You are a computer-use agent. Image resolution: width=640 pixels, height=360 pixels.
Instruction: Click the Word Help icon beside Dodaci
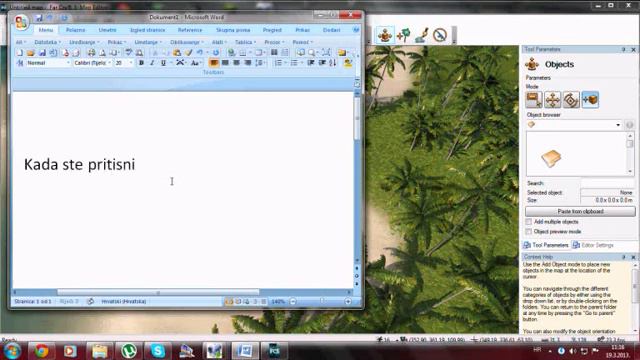pos(356,30)
